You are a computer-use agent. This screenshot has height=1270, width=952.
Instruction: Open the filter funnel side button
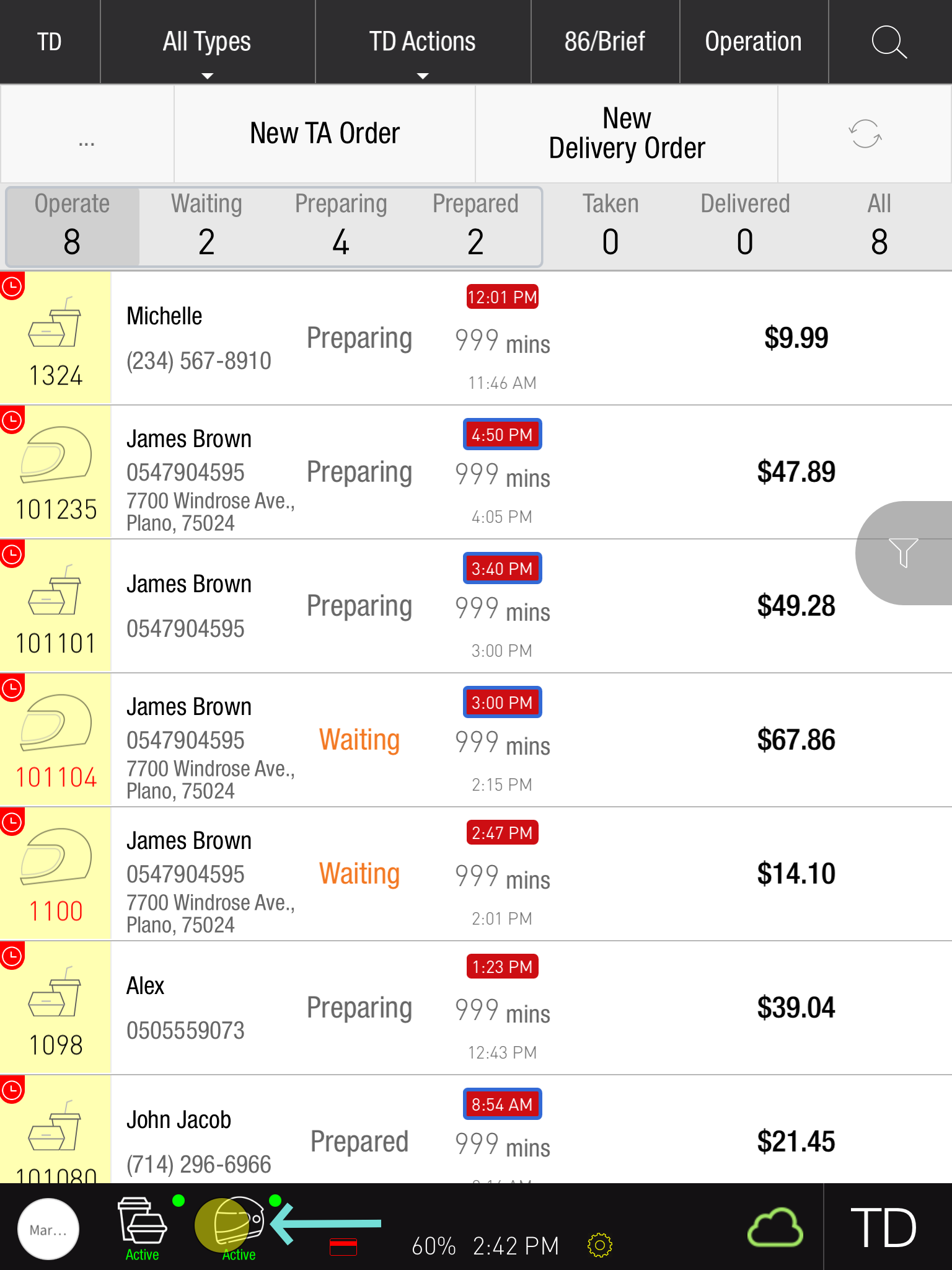(903, 553)
